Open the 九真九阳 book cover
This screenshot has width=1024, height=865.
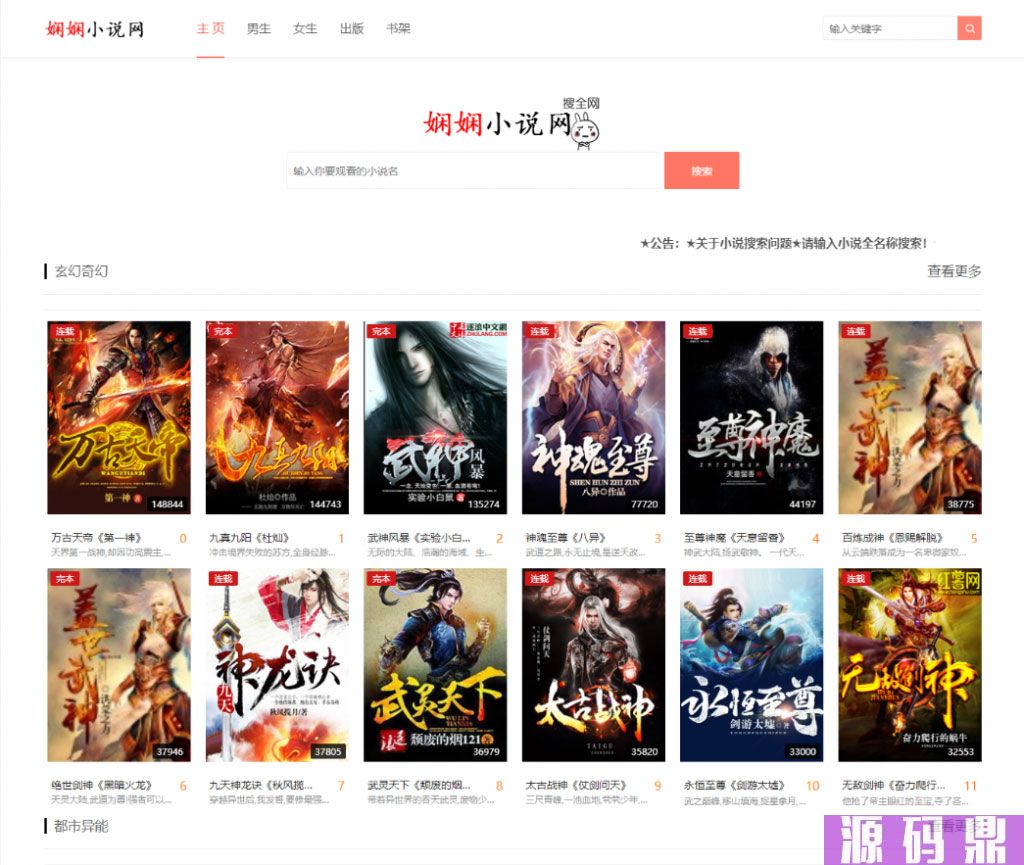coord(277,417)
